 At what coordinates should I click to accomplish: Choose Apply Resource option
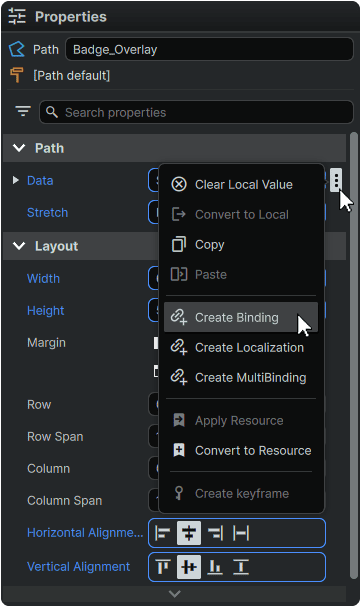(241, 420)
